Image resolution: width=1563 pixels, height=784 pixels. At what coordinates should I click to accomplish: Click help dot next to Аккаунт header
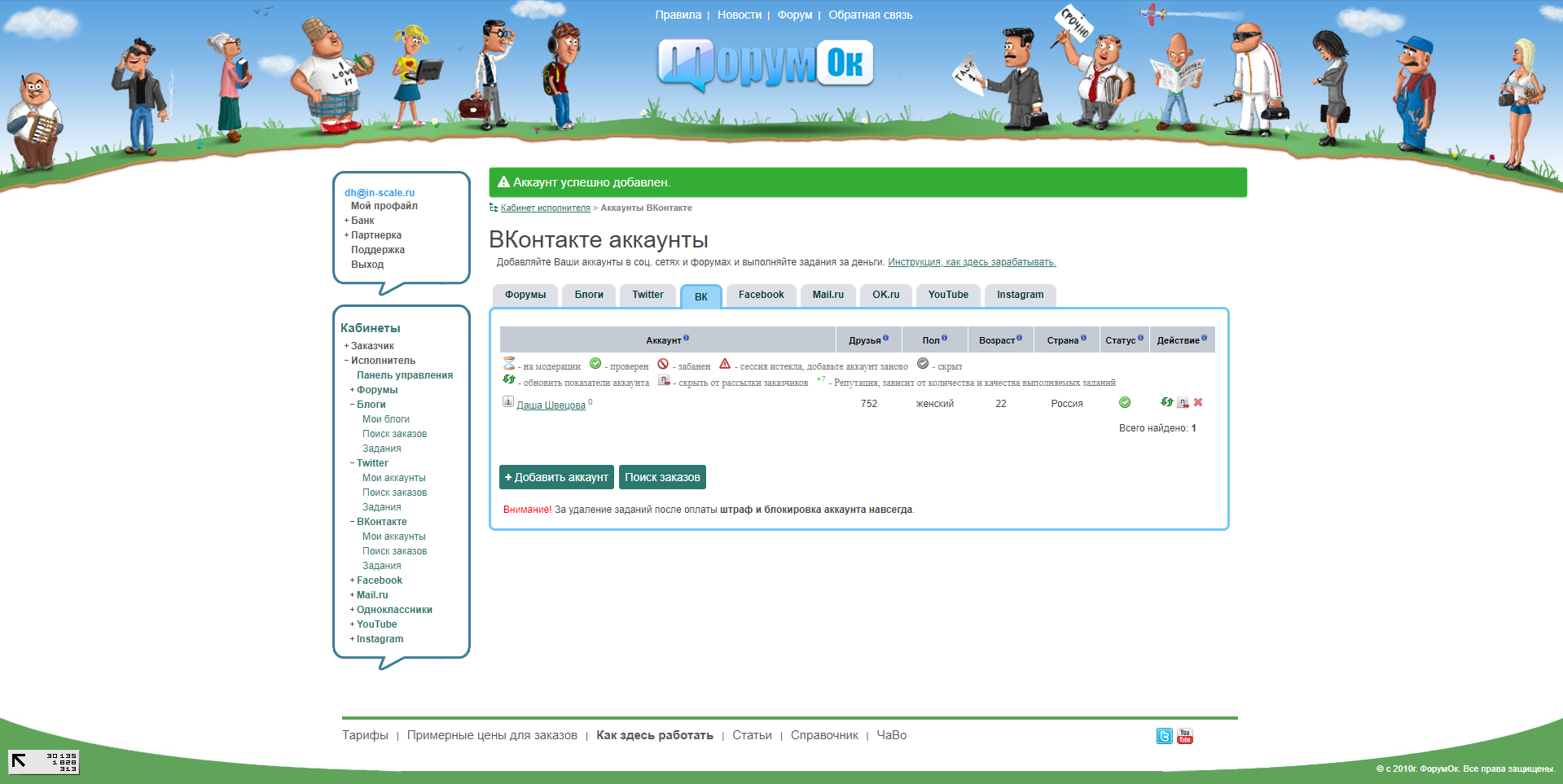point(687,338)
